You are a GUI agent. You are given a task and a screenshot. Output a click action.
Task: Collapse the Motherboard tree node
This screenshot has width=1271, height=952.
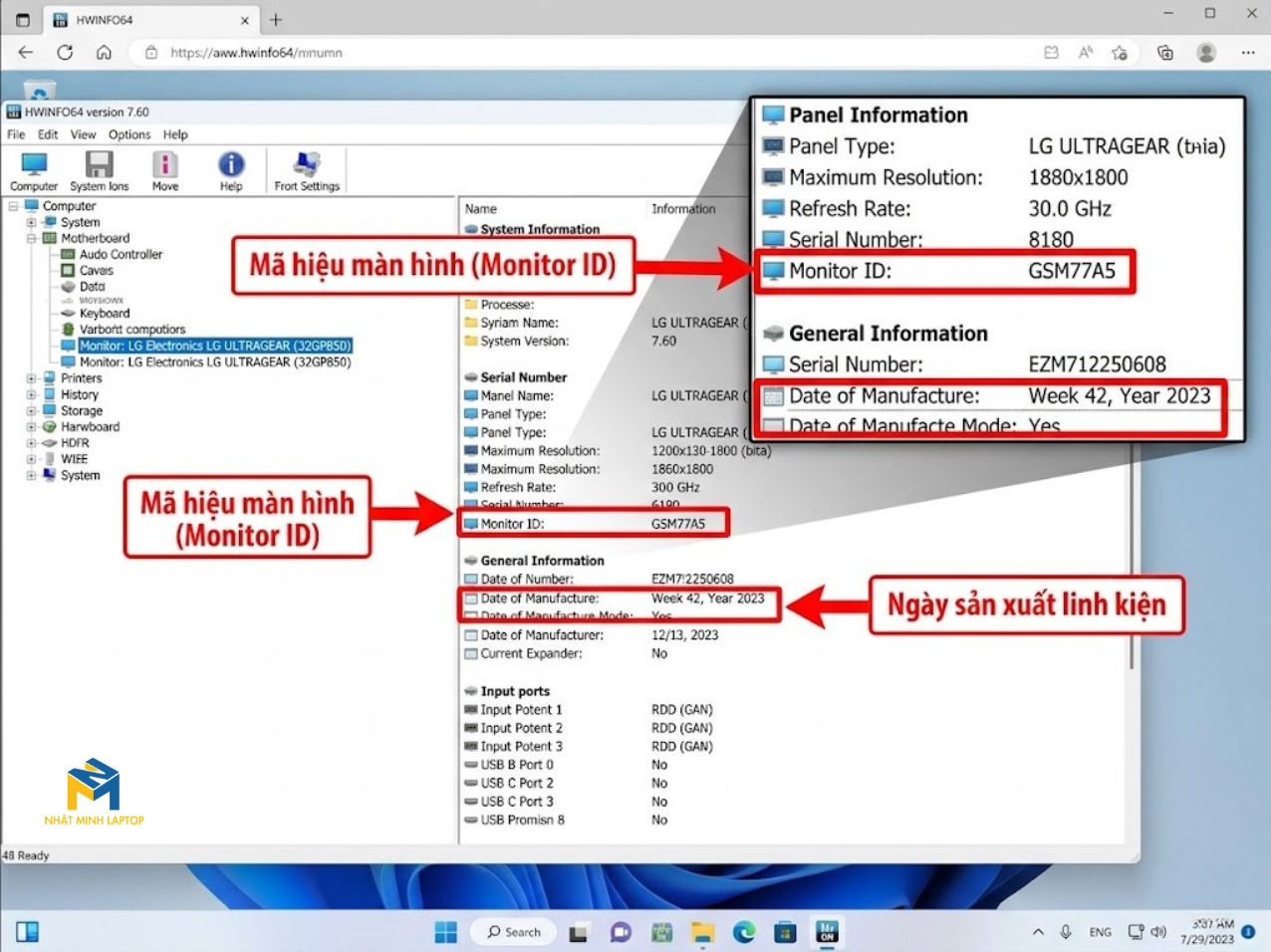(31, 238)
